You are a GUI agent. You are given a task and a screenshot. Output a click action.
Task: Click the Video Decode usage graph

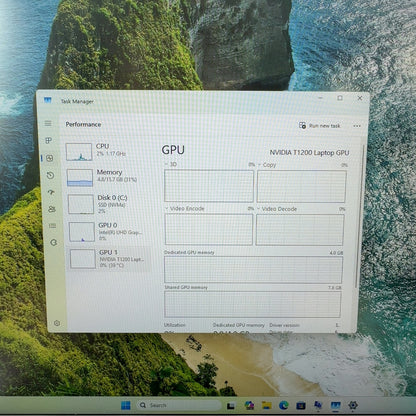click(x=300, y=230)
